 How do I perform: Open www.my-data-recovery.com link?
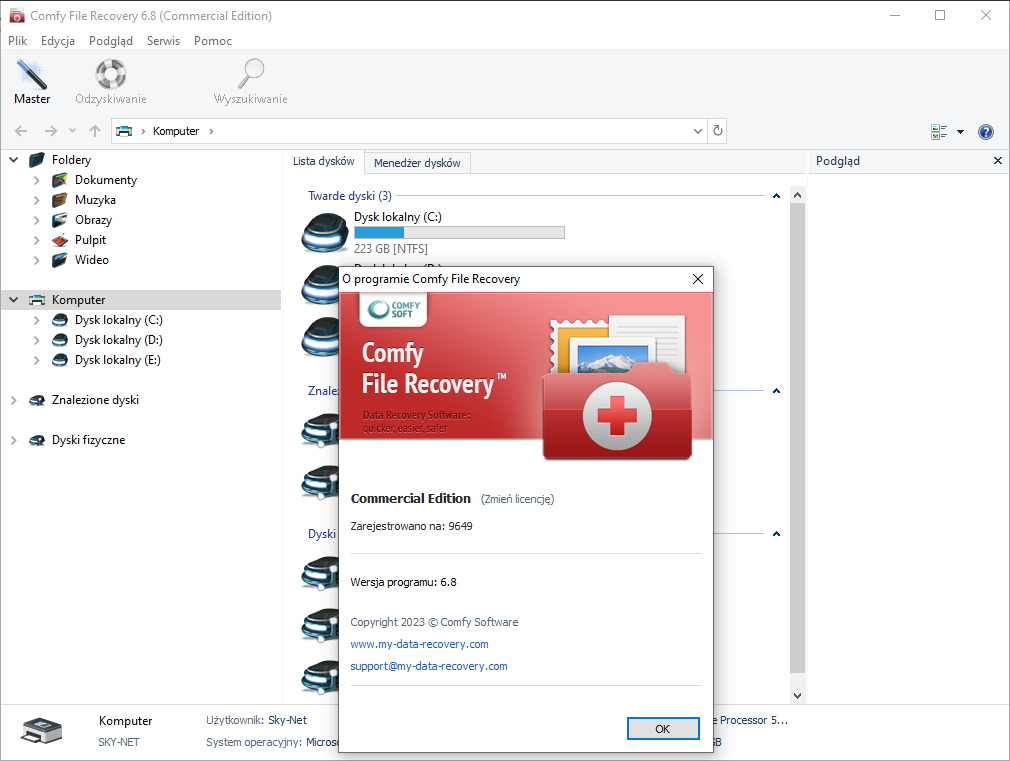tap(419, 644)
